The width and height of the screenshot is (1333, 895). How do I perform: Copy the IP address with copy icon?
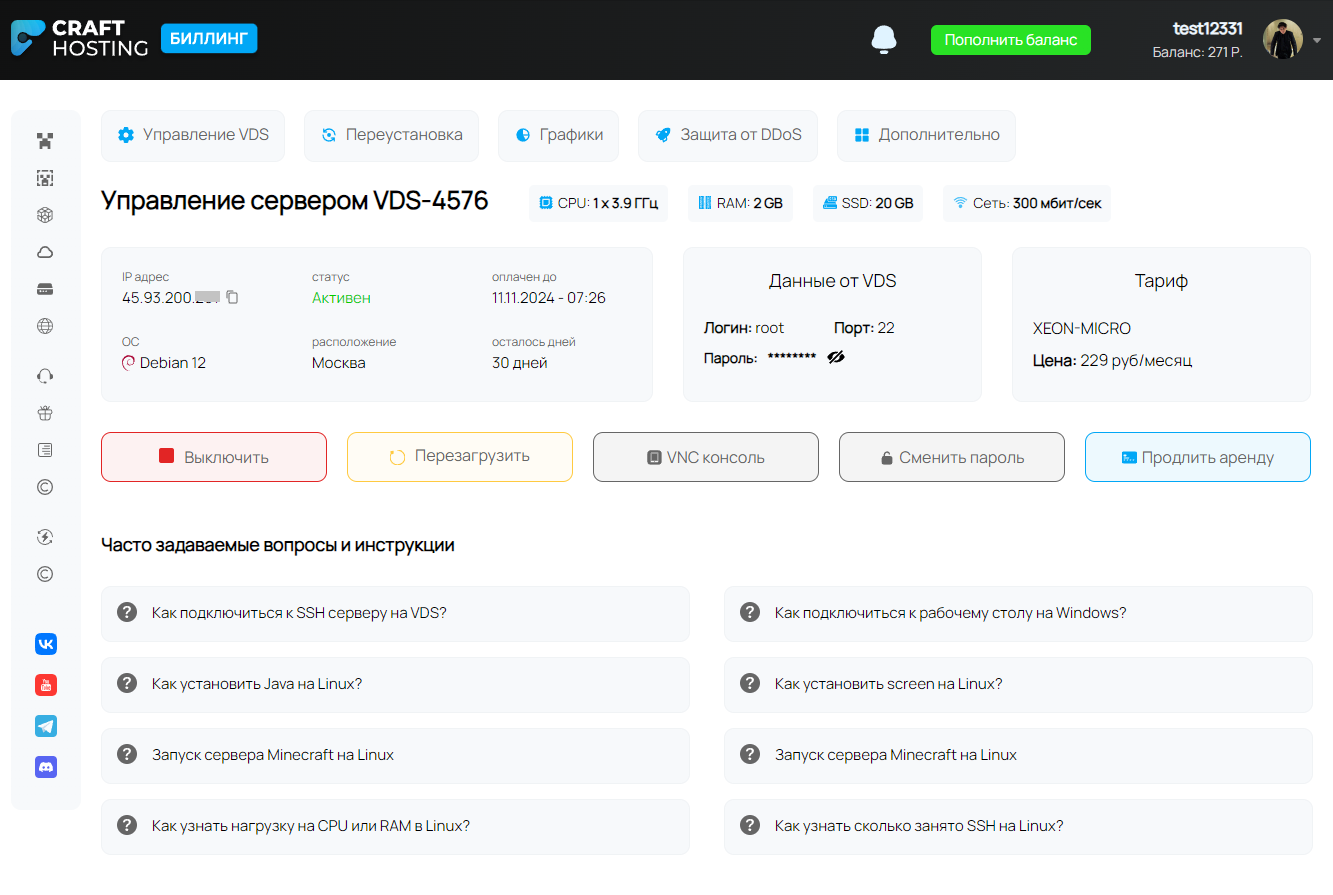(x=232, y=297)
